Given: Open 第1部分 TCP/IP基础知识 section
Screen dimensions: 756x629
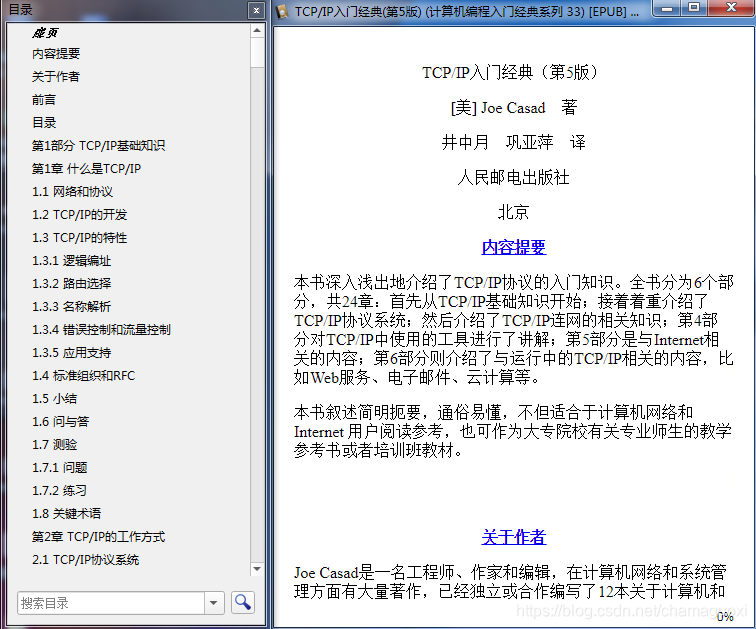Looking at the screenshot, I should (x=98, y=146).
